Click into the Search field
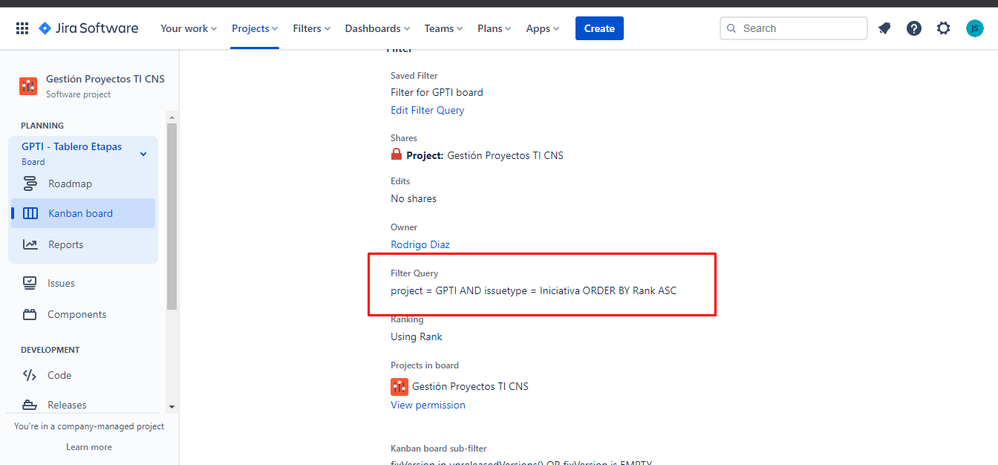The image size is (998, 465). (794, 28)
